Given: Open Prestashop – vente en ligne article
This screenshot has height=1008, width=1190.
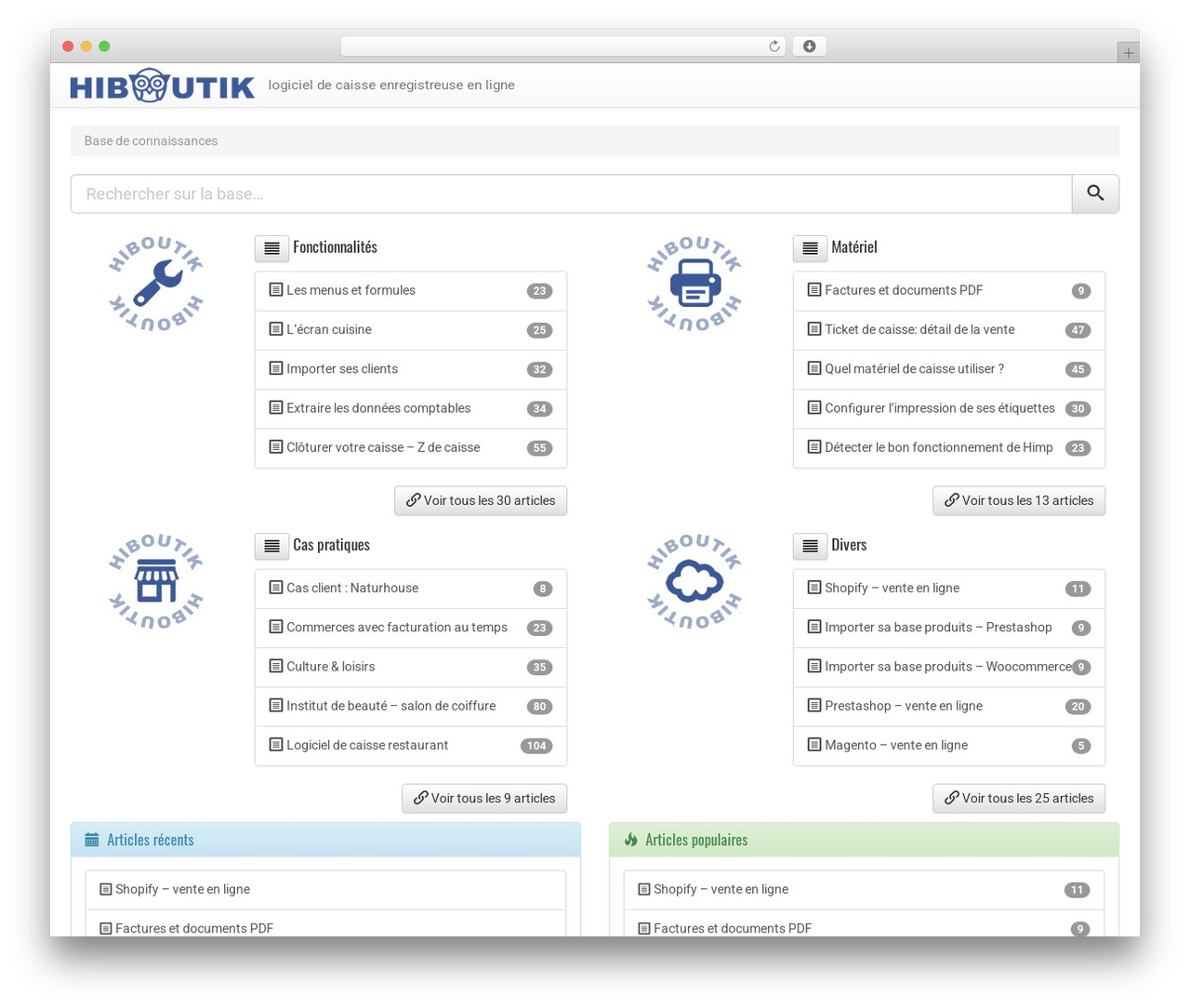Looking at the screenshot, I should (949, 706).
